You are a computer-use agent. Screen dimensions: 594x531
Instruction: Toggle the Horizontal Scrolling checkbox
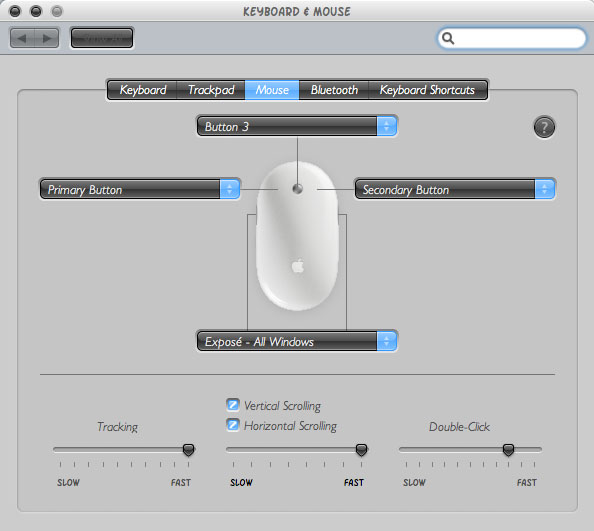(x=233, y=425)
